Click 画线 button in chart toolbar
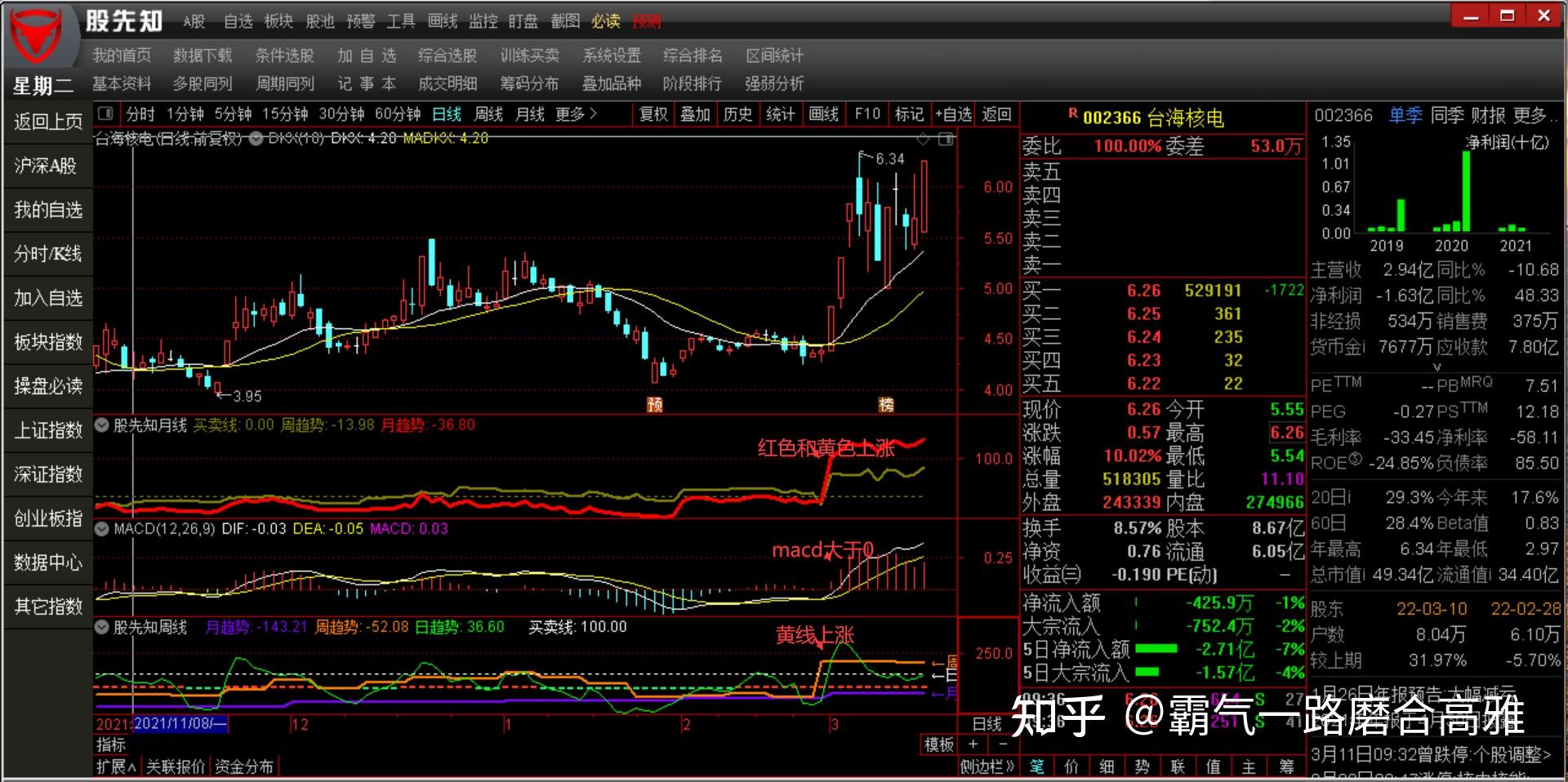Image resolution: width=1568 pixels, height=782 pixels. tap(824, 114)
